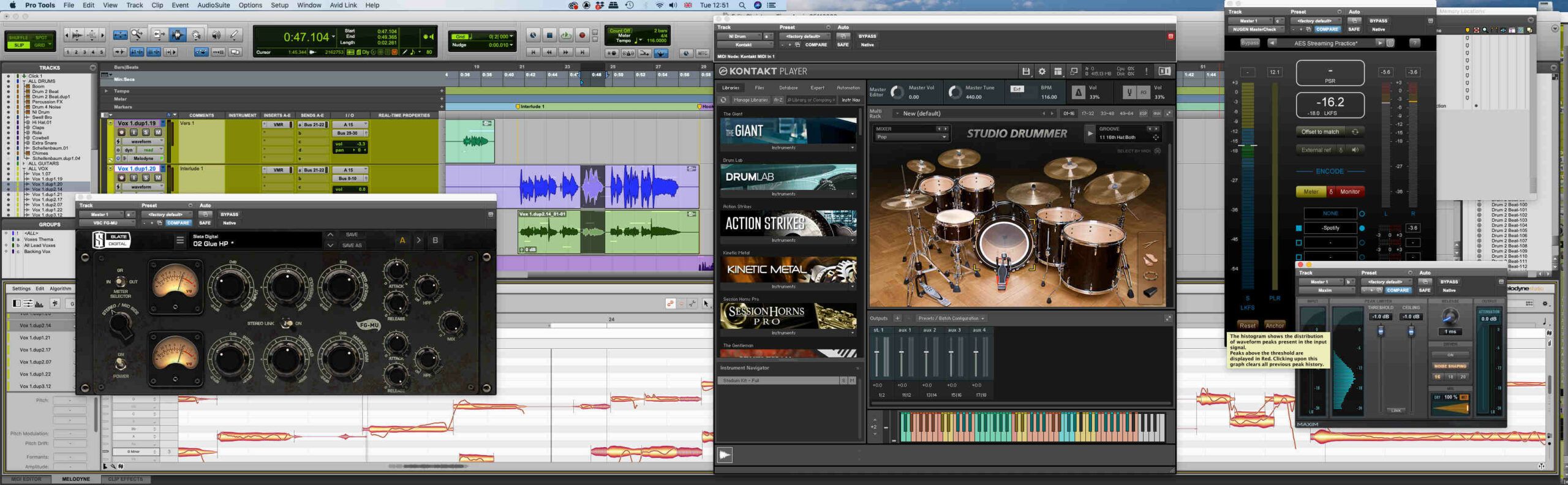1568x485 pixels.
Task: Mute the Vox 1.dup1.19 track
Action: click(158, 132)
